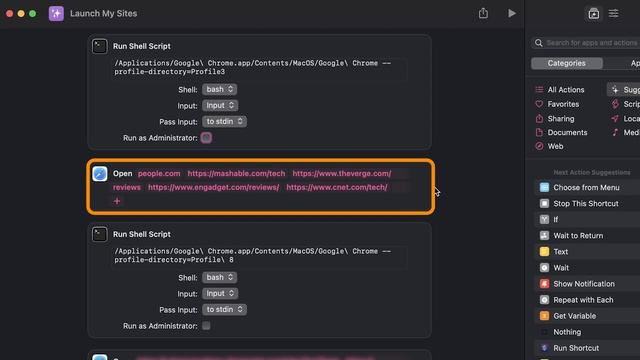Click the second Run Shell Script terminal icon

(x=100, y=234)
